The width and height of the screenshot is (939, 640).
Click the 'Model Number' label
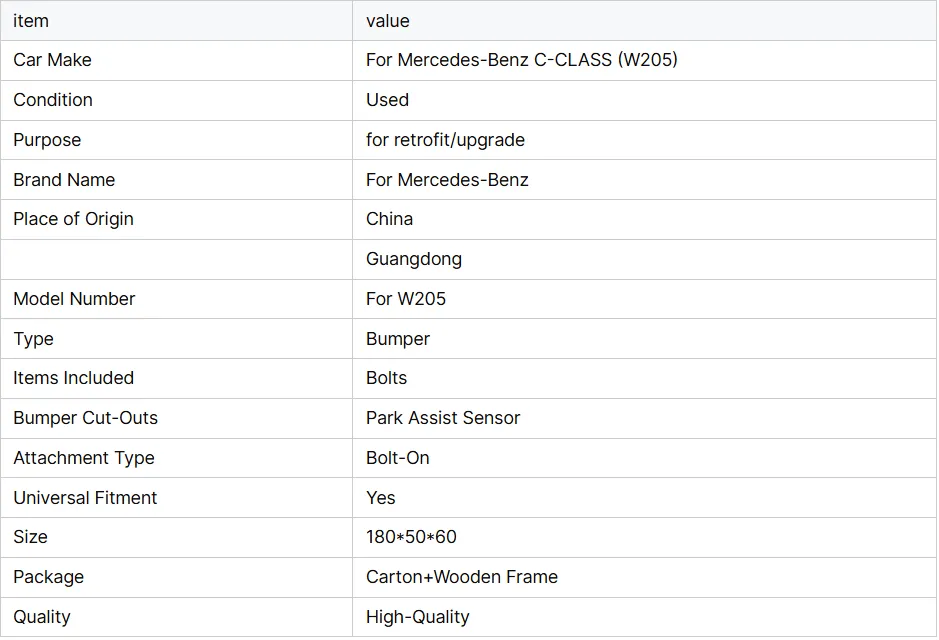point(74,299)
